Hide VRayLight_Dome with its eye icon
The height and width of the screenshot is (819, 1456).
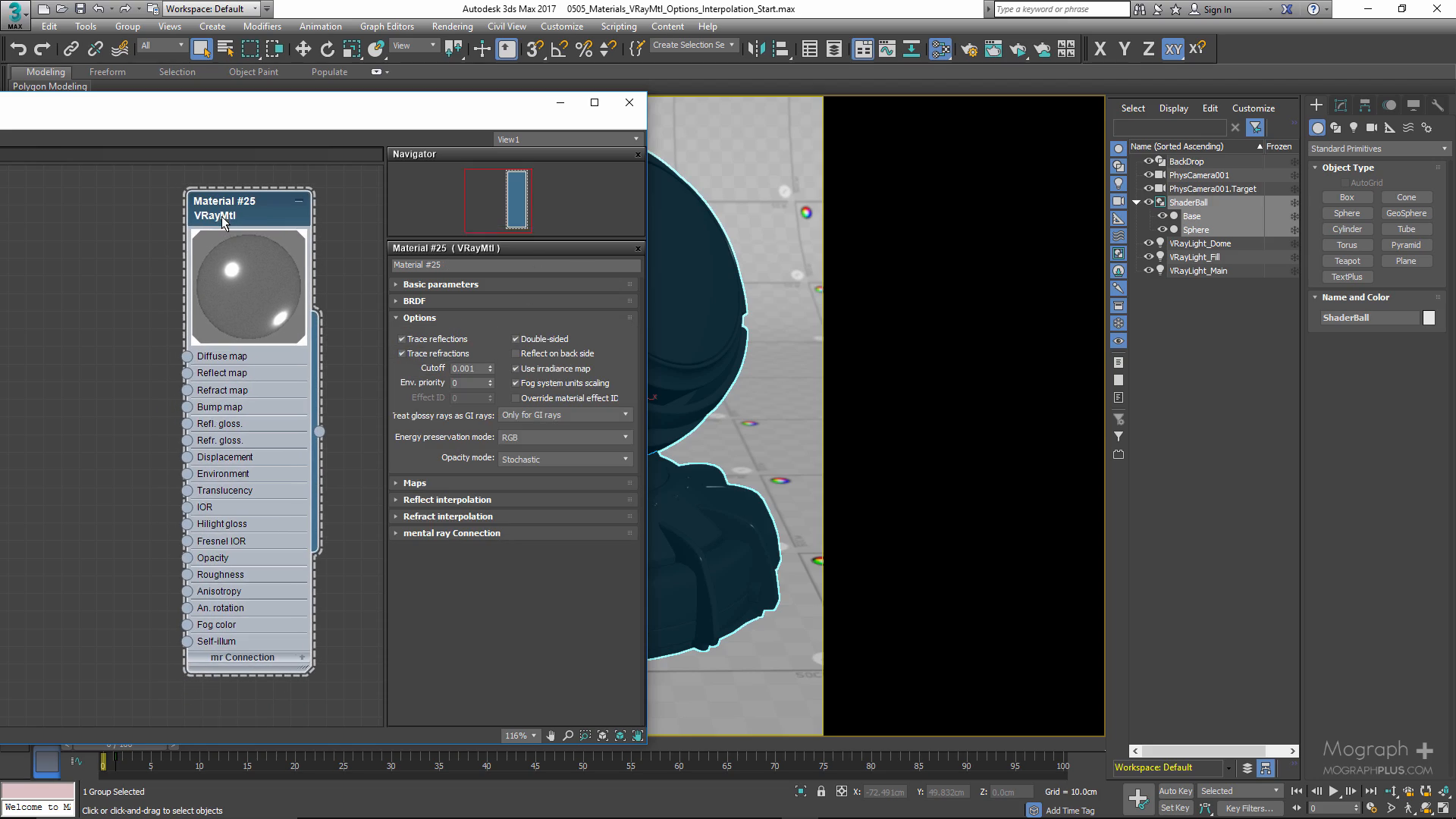(x=1148, y=243)
